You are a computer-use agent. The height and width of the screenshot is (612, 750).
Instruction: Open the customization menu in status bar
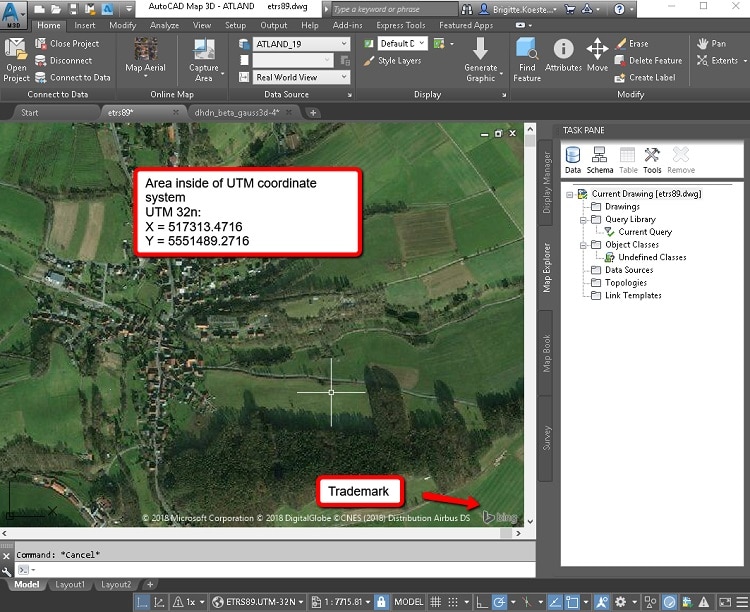point(742,601)
